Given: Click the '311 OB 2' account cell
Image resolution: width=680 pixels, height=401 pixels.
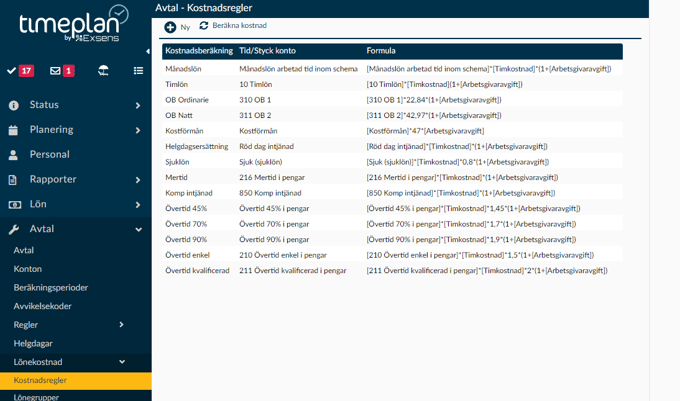Looking at the screenshot, I should tap(255, 115).
